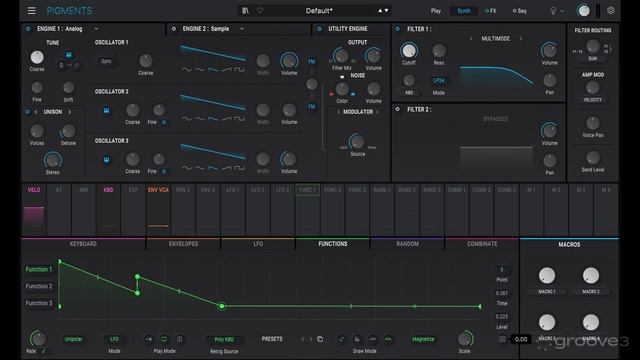Click the Rate sync icon beside Rate
Image resolution: width=640 pixels, height=360 pixels.
click(x=44, y=351)
